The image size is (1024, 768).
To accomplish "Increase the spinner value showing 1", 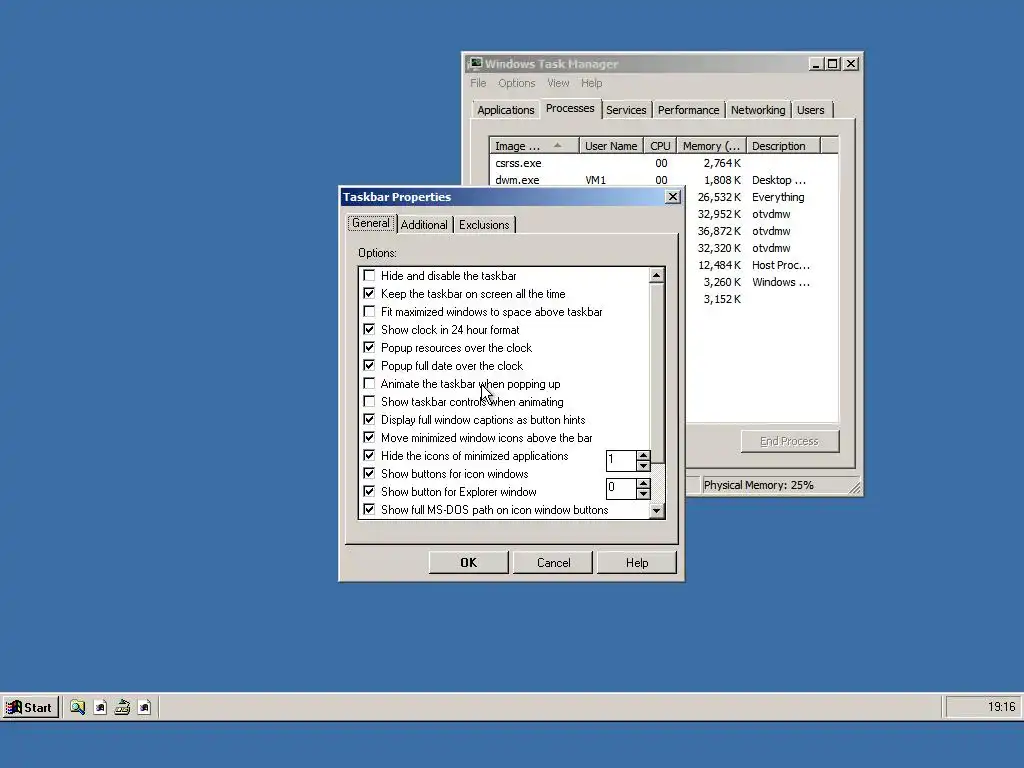I will [643, 456].
